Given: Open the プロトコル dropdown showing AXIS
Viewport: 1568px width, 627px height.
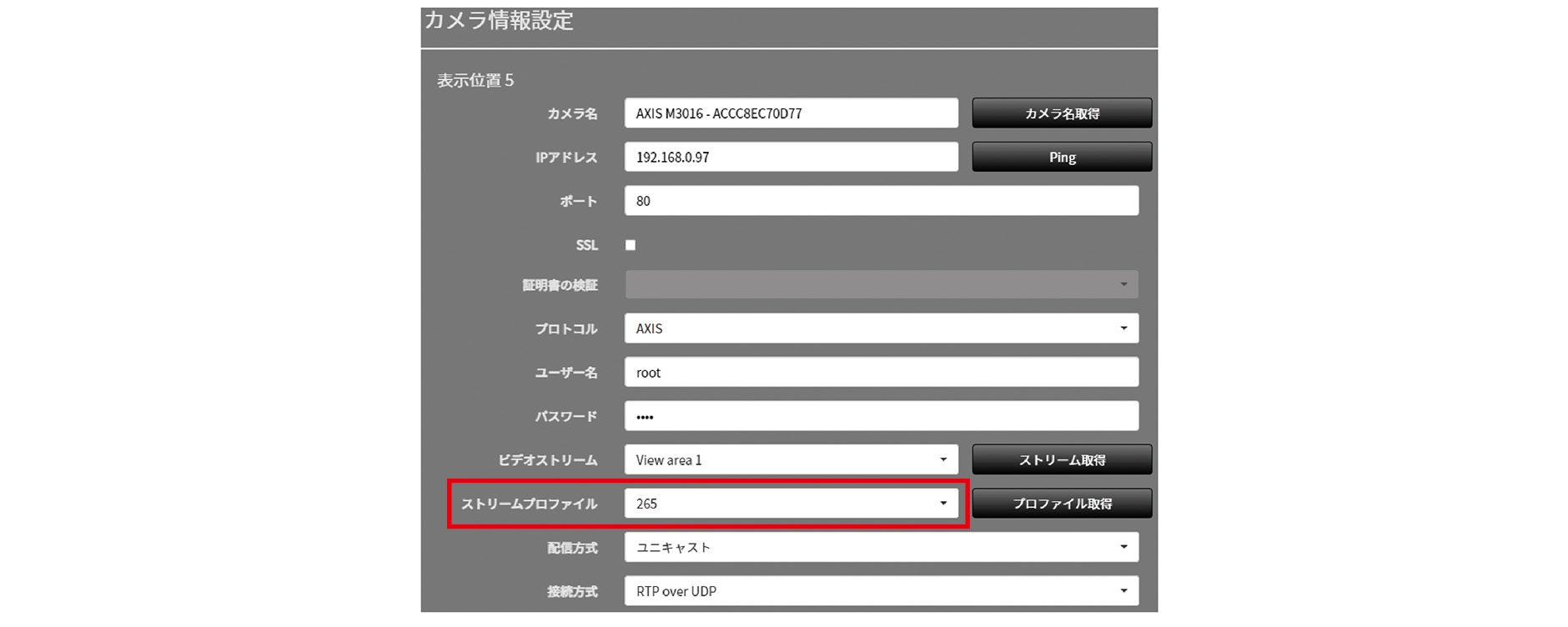Looking at the screenshot, I should [882, 329].
